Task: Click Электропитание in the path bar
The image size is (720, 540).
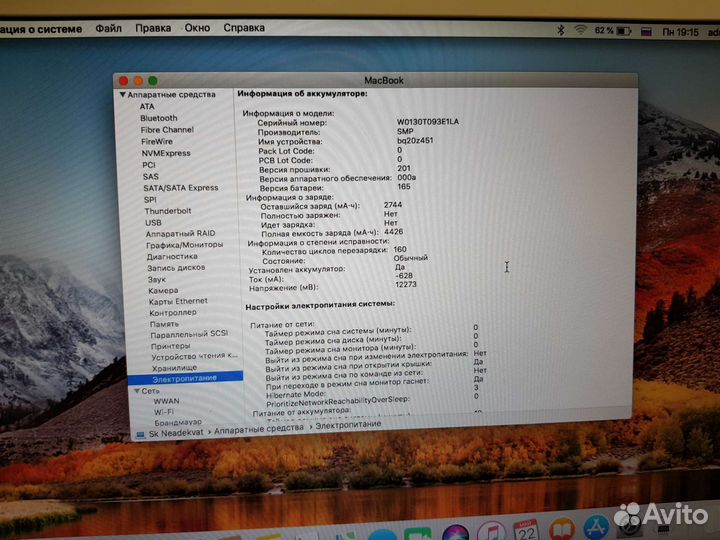Action: coord(348,425)
